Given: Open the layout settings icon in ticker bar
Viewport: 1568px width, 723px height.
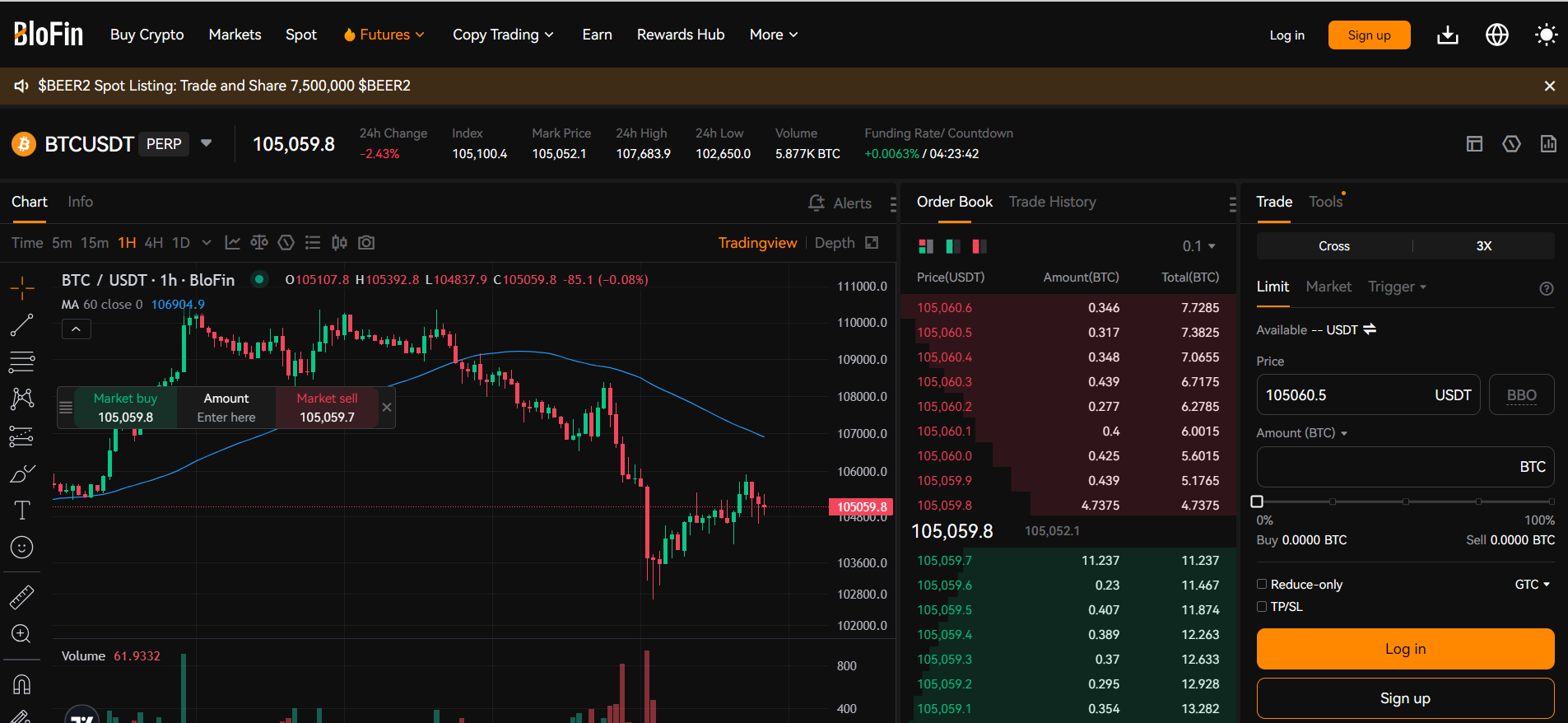Looking at the screenshot, I should coord(1474,144).
